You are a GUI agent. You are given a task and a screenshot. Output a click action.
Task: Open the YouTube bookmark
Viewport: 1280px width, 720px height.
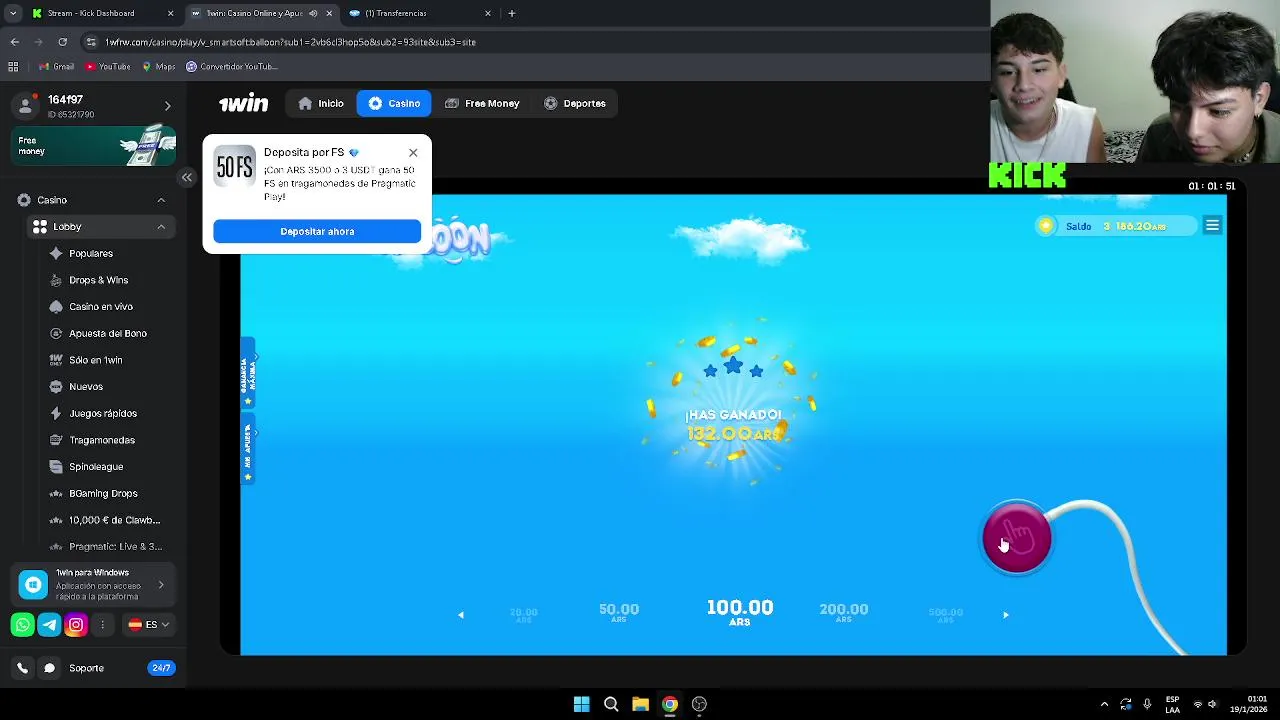(x=107, y=66)
